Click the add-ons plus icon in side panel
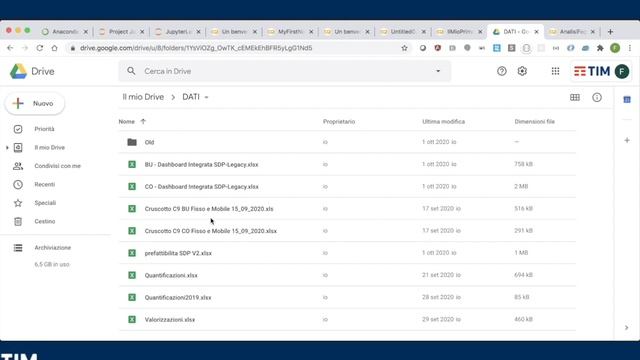The image size is (640, 360). [x=627, y=140]
